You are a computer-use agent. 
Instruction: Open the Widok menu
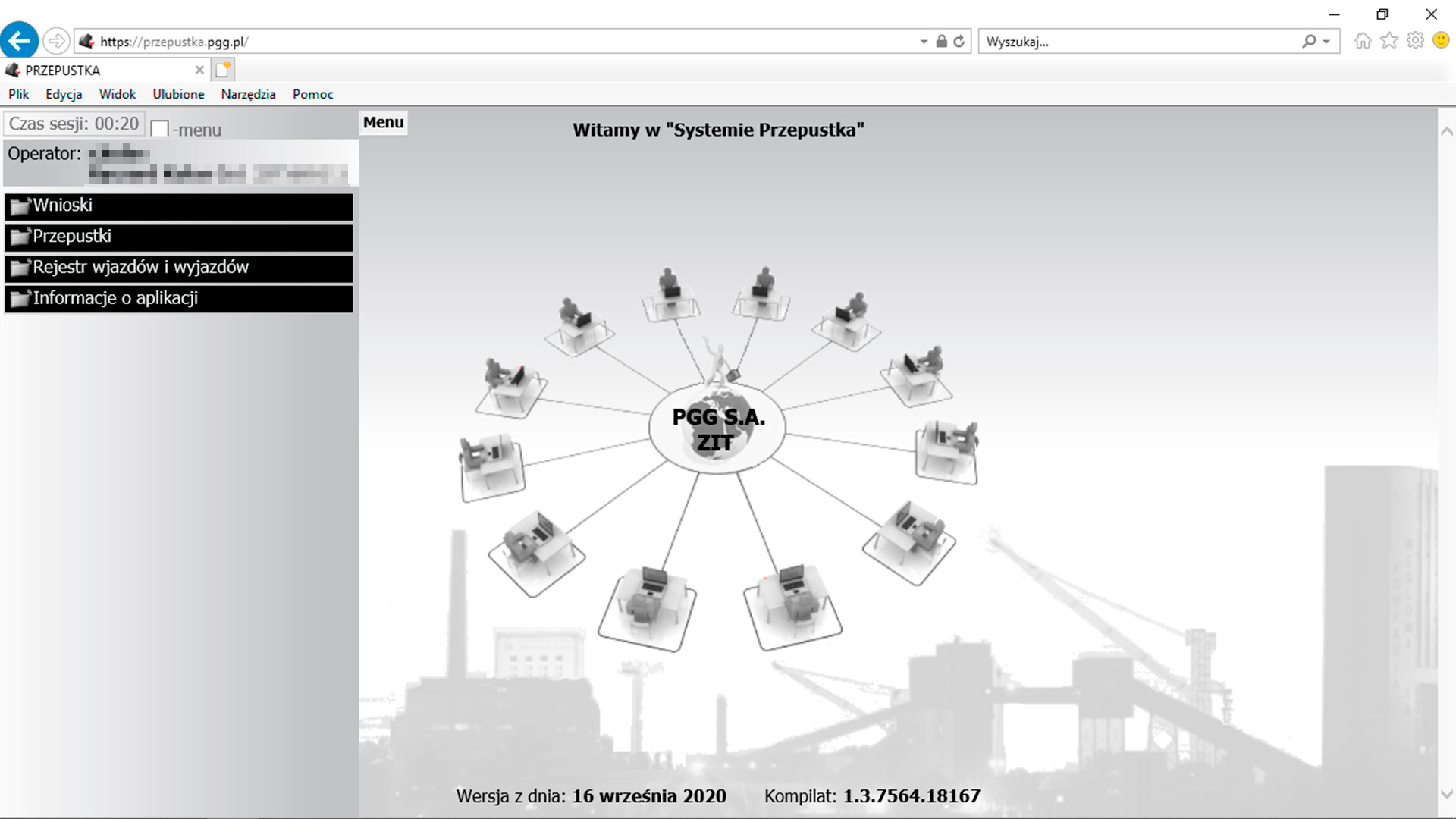118,94
